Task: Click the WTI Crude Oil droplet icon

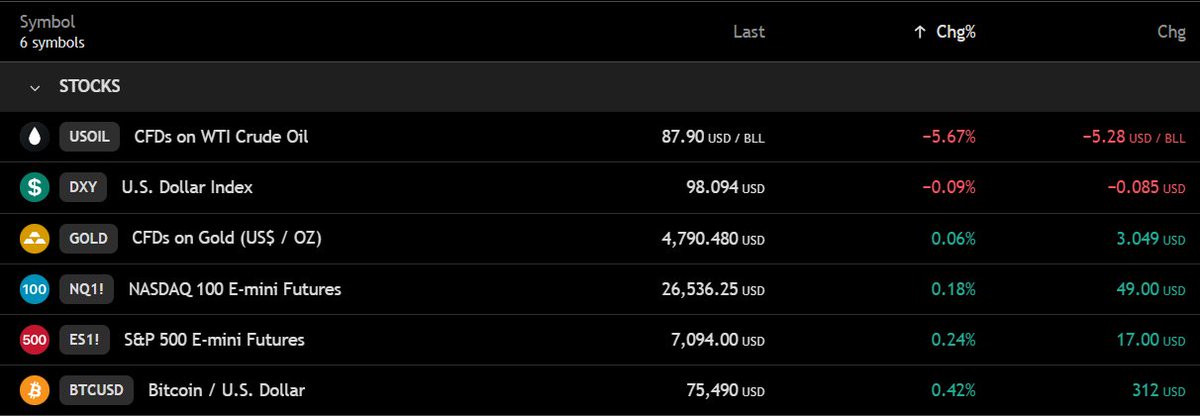Action: coord(35,137)
